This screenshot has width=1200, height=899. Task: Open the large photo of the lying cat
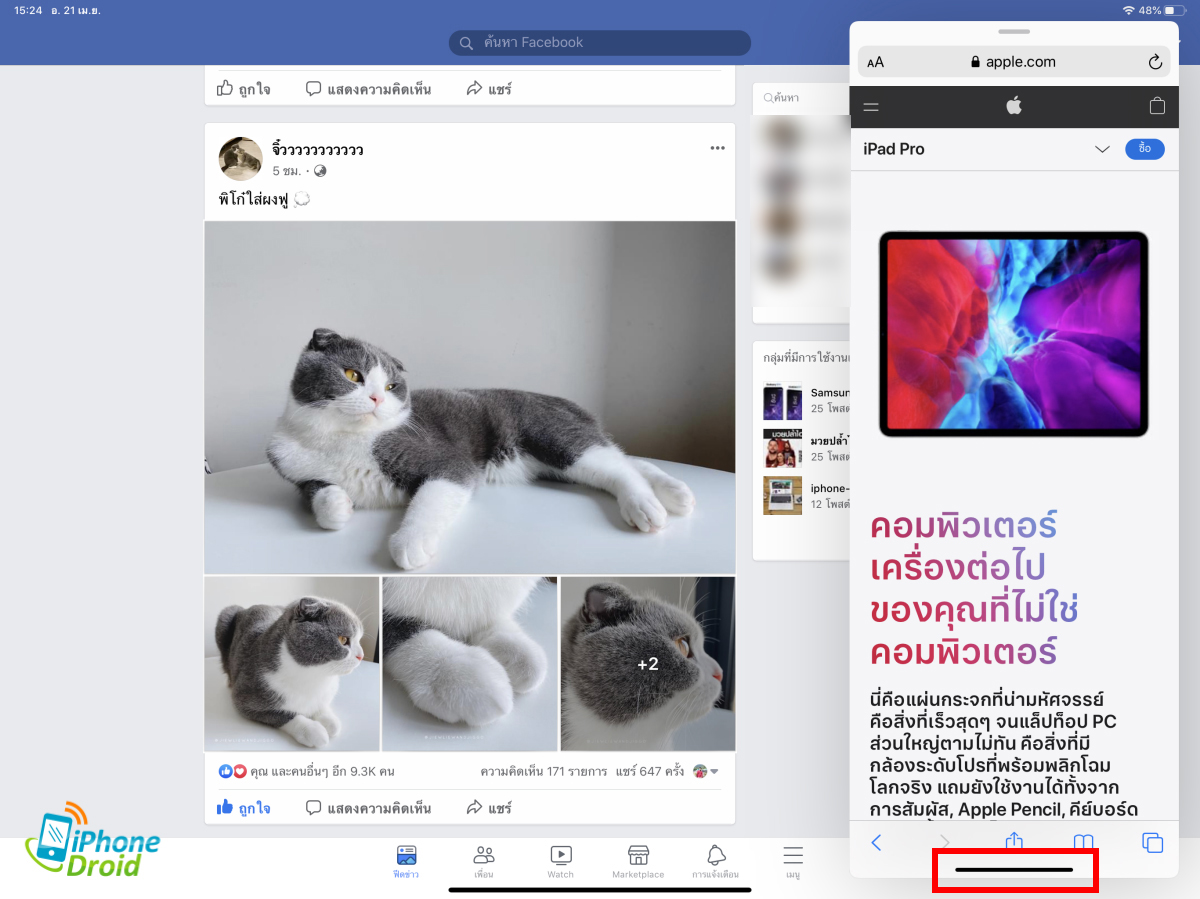tap(470, 397)
